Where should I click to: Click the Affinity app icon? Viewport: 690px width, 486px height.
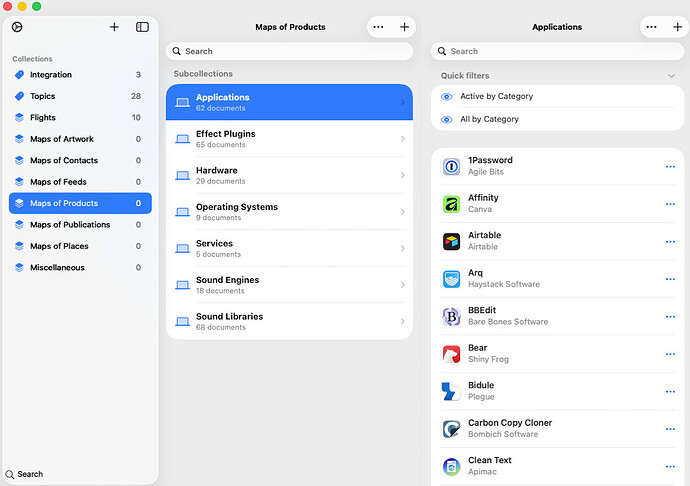pyautogui.click(x=451, y=204)
